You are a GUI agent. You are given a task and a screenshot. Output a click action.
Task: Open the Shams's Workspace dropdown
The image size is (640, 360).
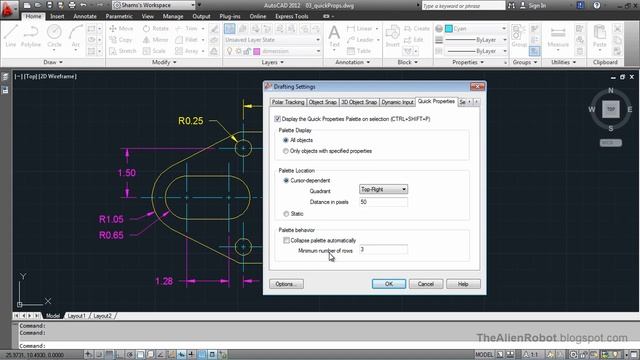pos(154,5)
